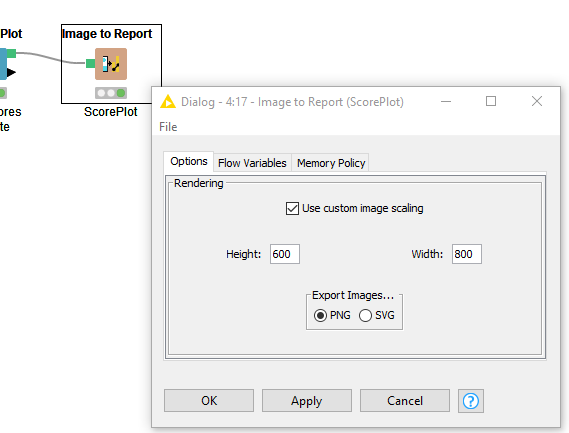Select the Image to Report node icon
The image size is (569, 433).
pyautogui.click(x=111, y=64)
